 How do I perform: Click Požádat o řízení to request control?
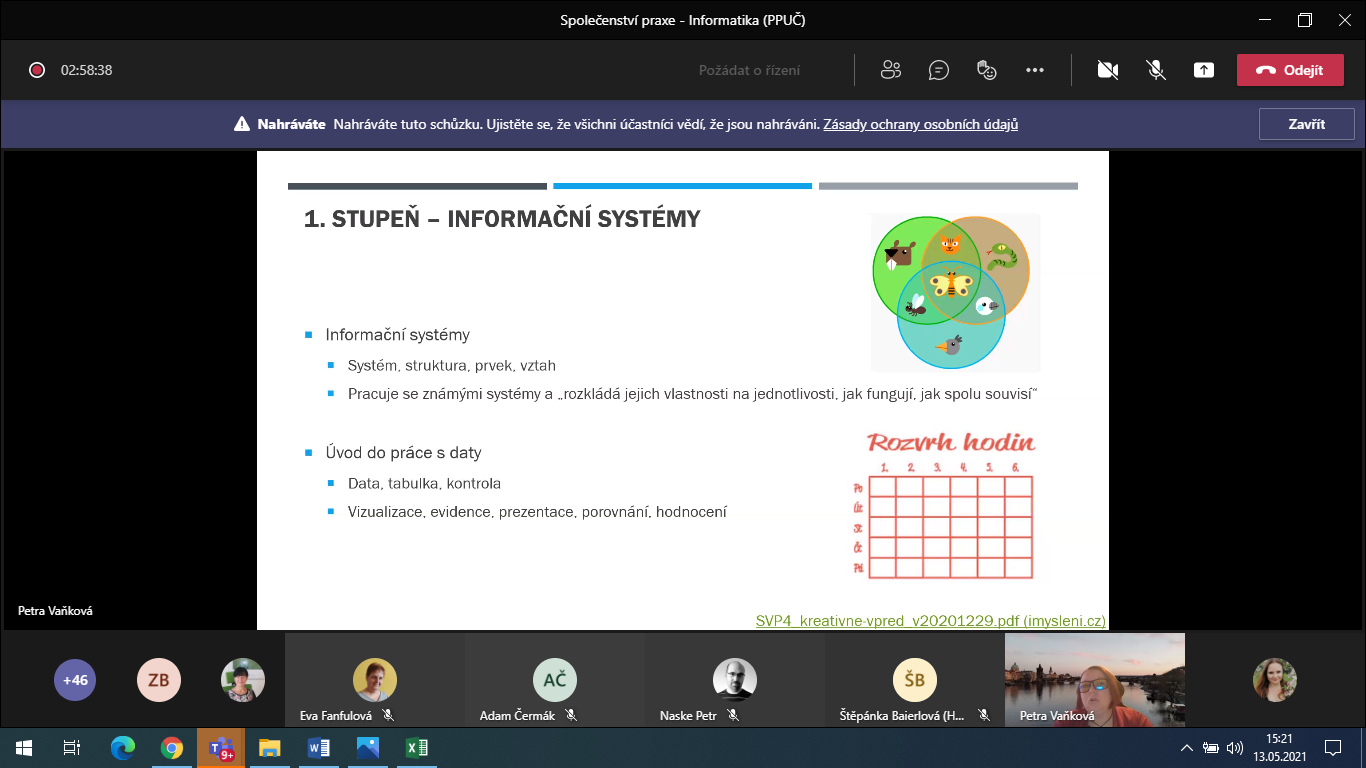[x=749, y=70]
